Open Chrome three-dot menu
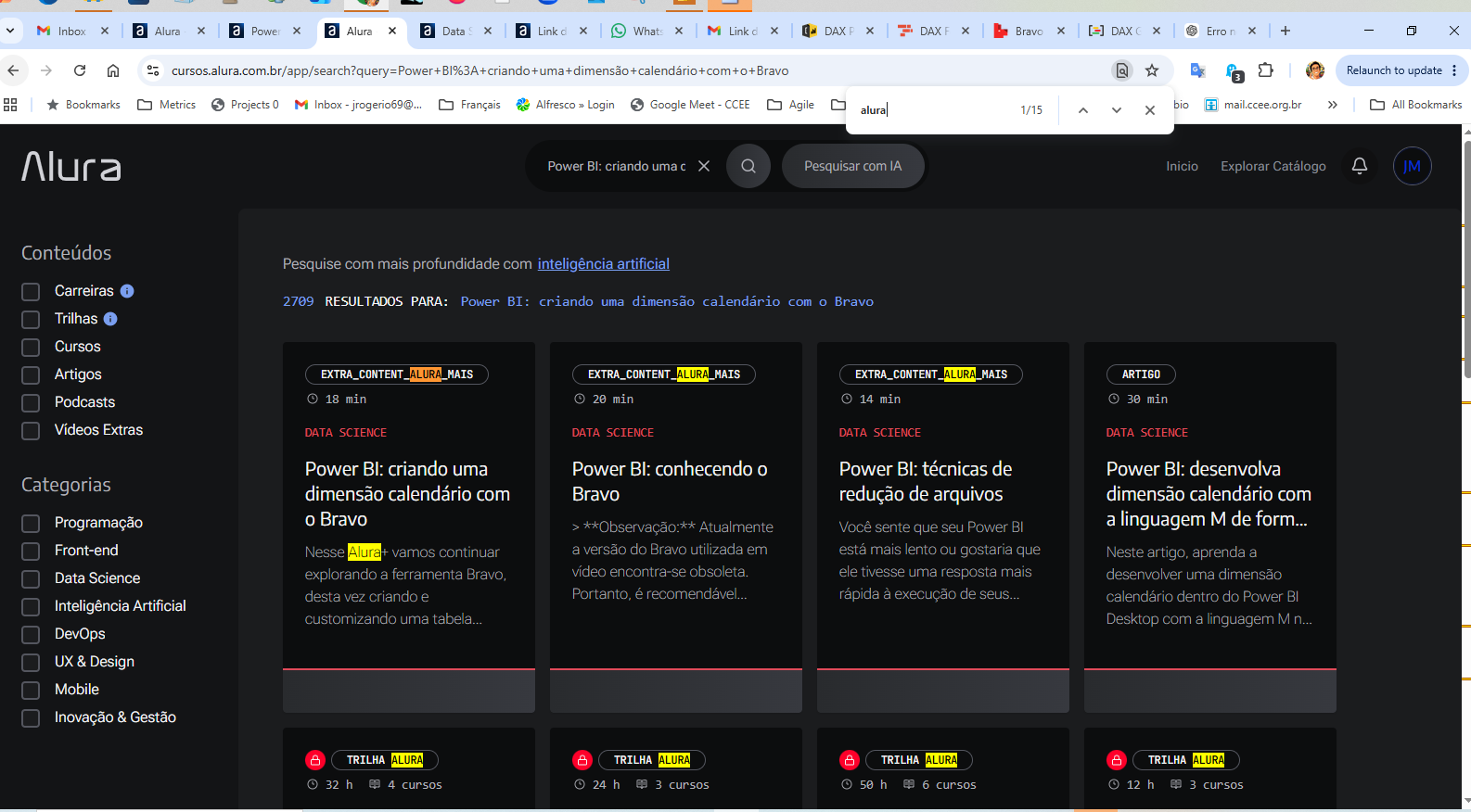 click(x=1454, y=70)
